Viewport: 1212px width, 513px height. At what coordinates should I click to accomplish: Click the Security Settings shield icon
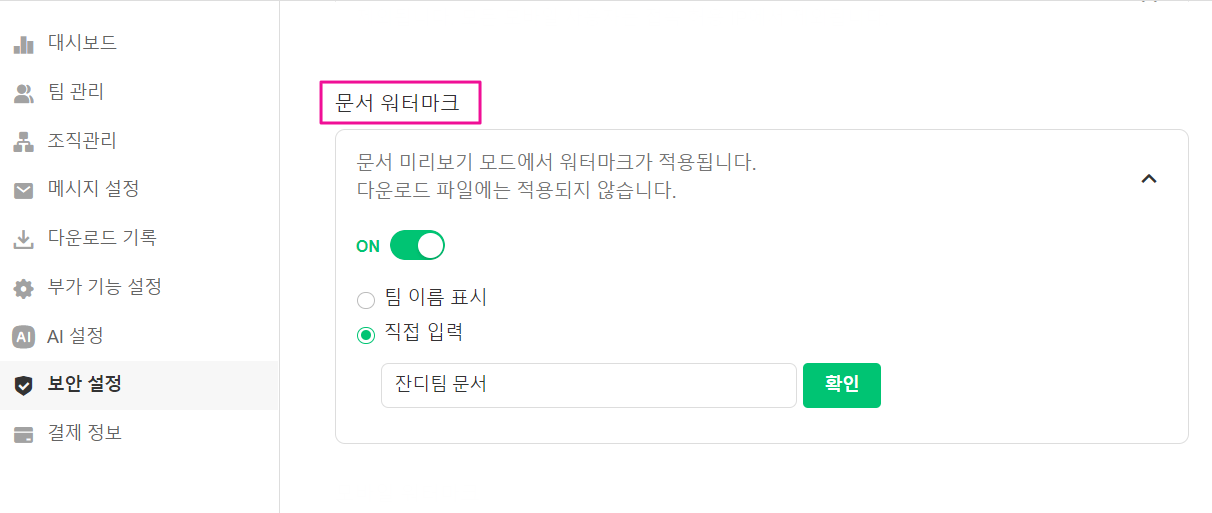(x=23, y=385)
